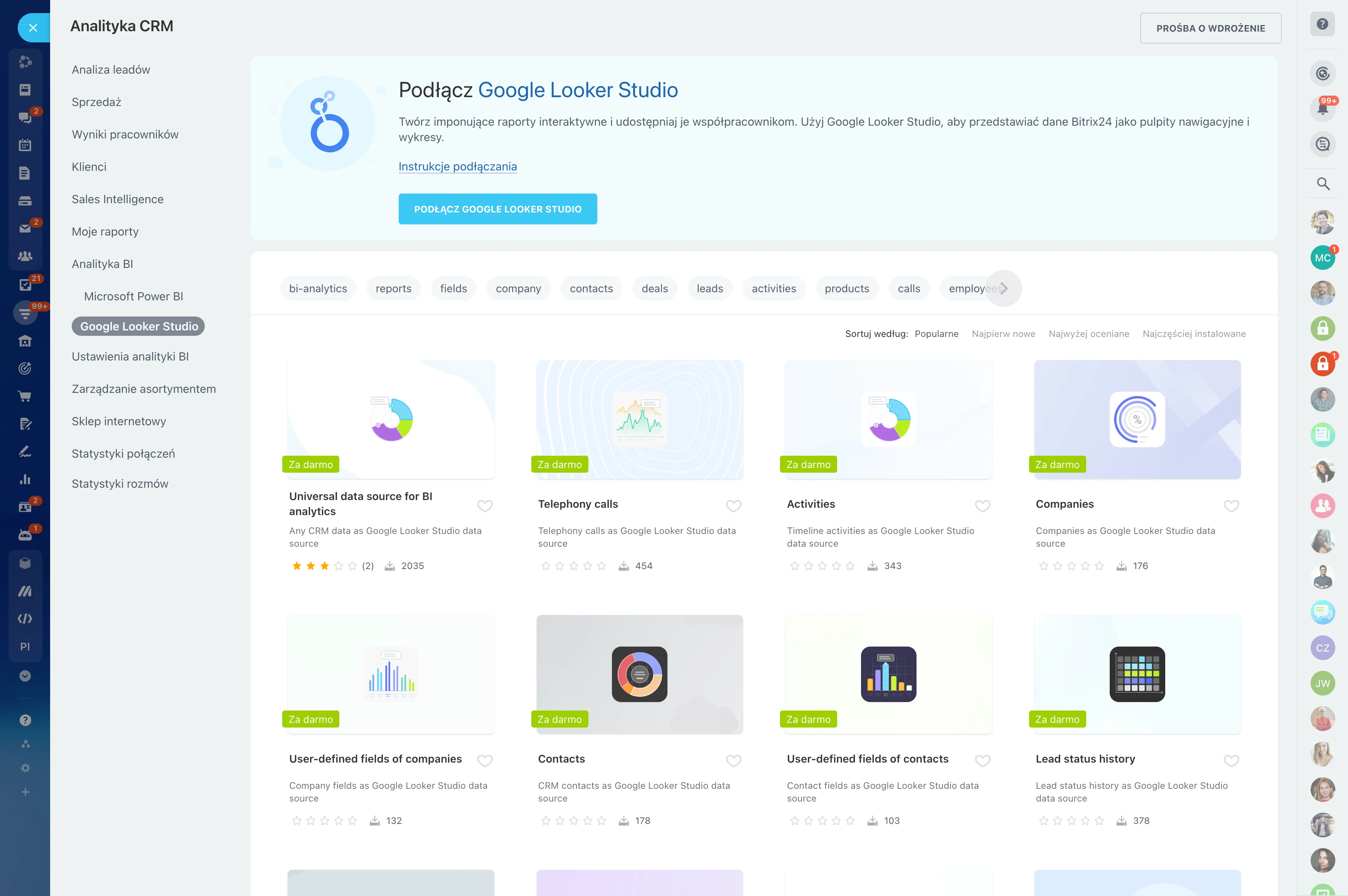
Task: Open the calendar icon in left sidebar
Action: click(x=25, y=145)
